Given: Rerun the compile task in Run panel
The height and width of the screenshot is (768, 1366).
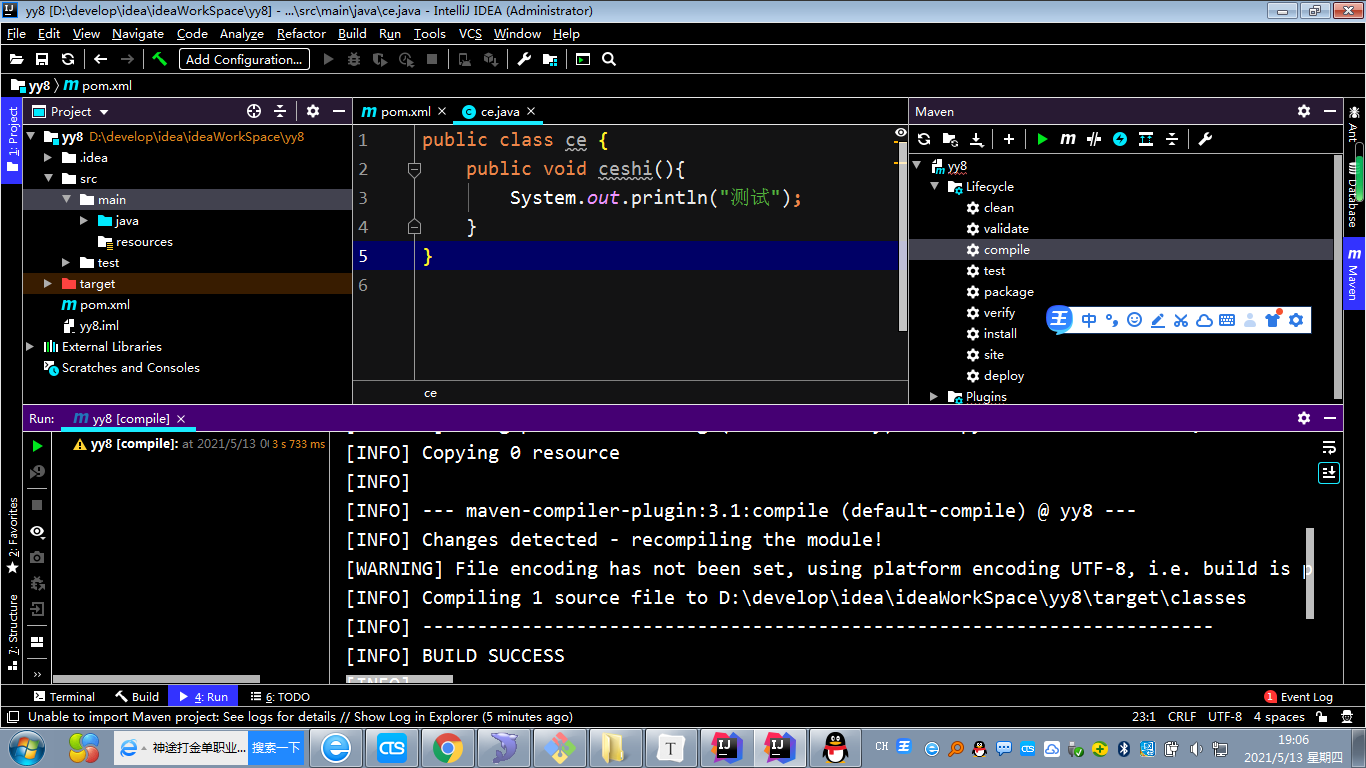Looking at the screenshot, I should point(38,446).
